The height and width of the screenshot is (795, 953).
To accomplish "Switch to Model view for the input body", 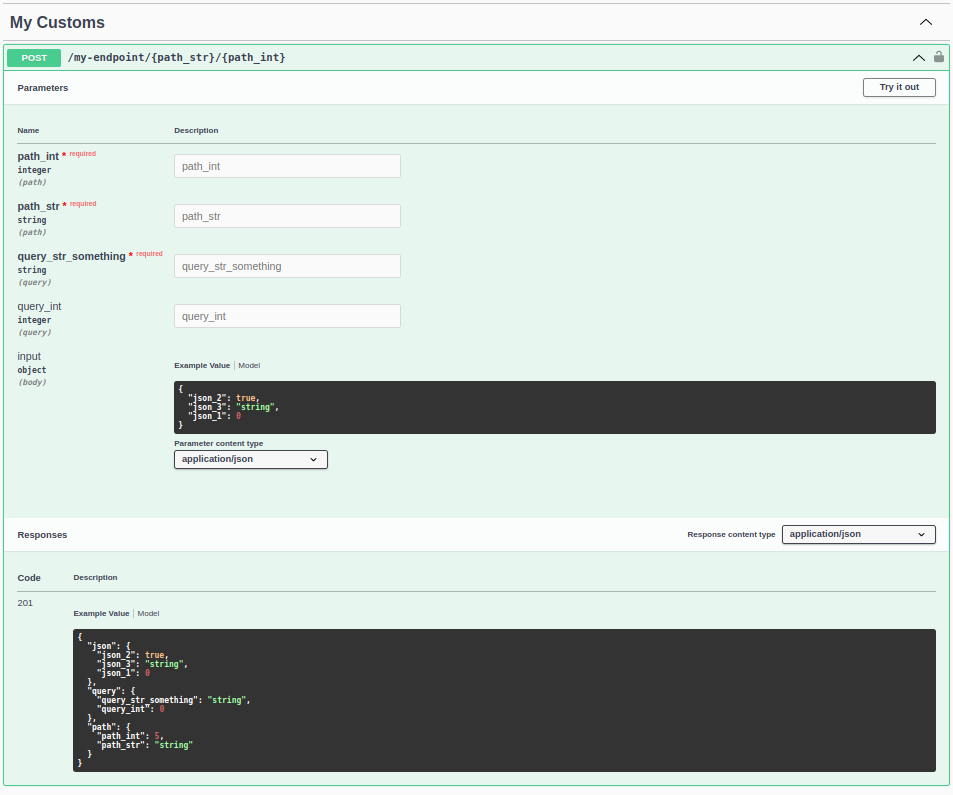I will click(248, 365).
